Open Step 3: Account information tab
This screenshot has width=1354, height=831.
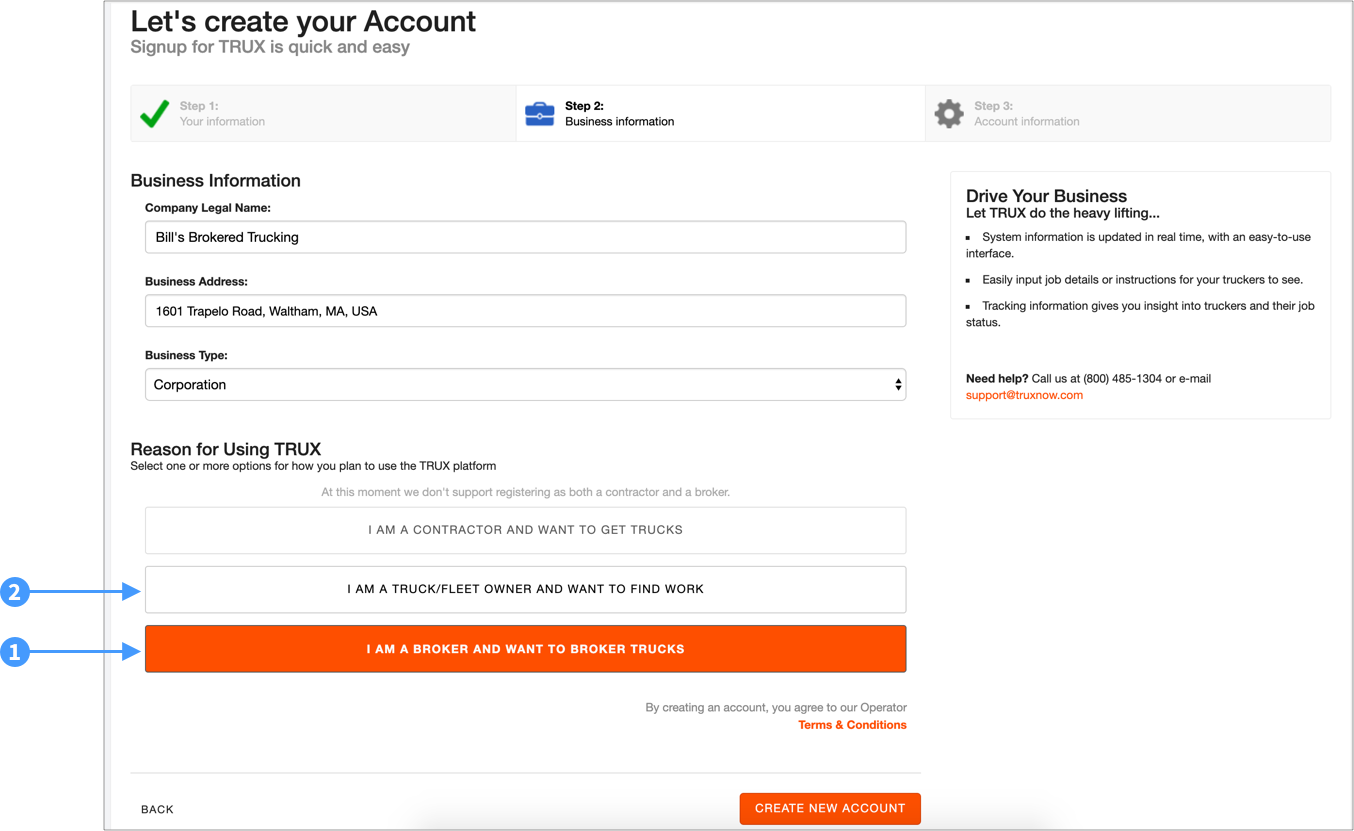1128,113
